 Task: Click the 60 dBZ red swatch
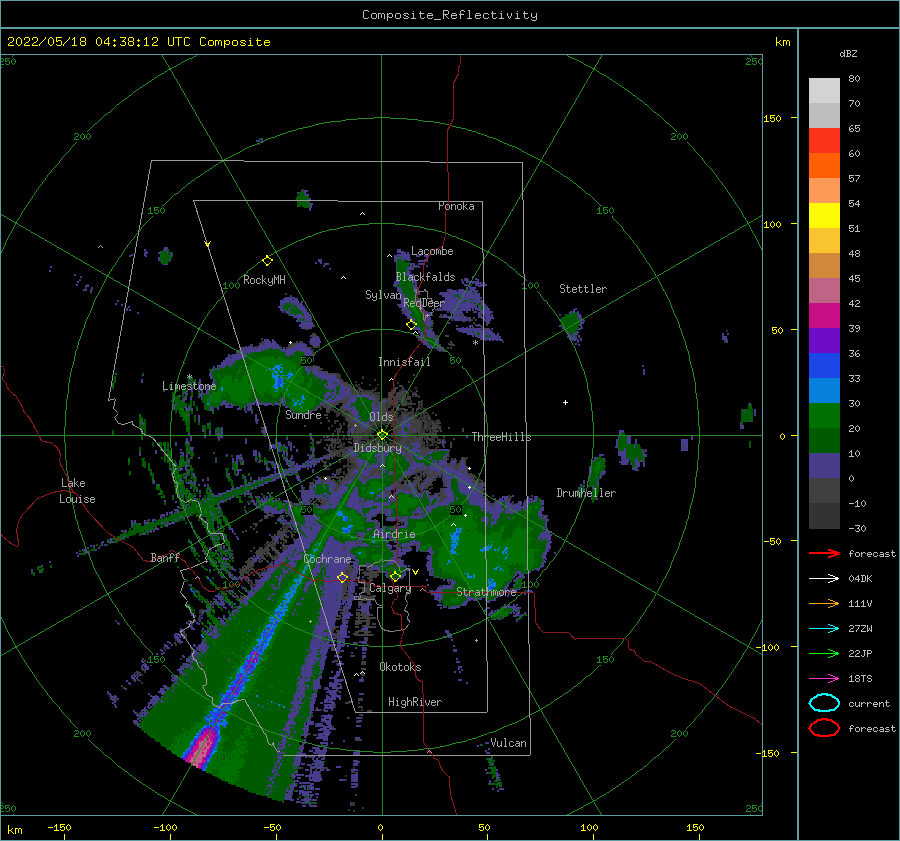point(824,140)
